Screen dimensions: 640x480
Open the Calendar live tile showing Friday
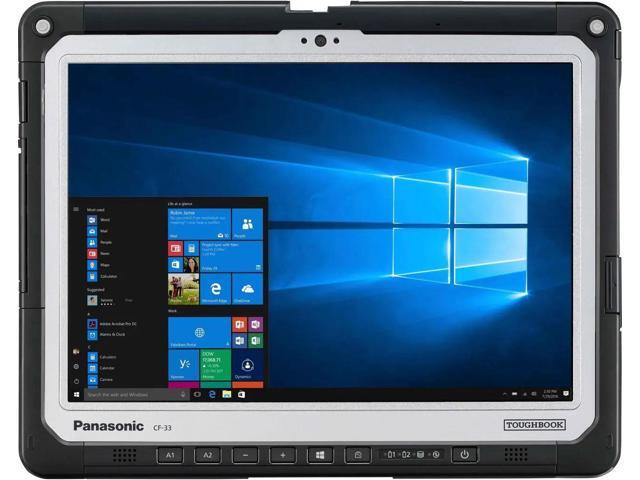click(x=231, y=256)
